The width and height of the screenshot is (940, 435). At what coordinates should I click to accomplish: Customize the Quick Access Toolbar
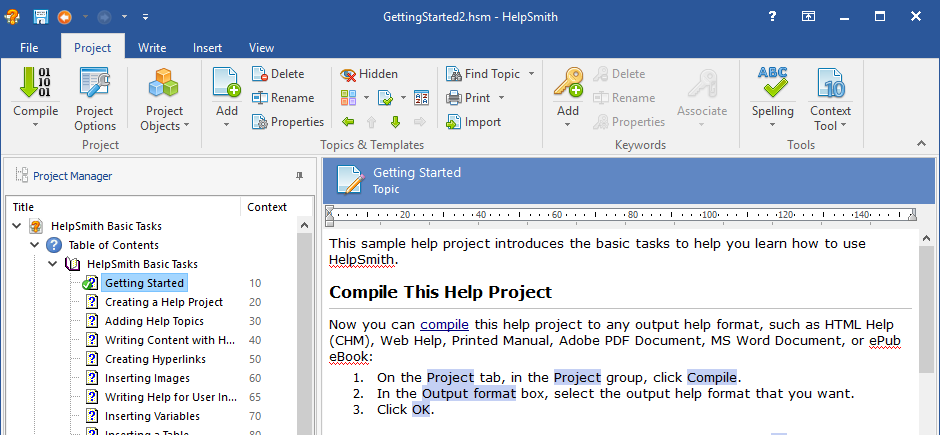click(145, 17)
